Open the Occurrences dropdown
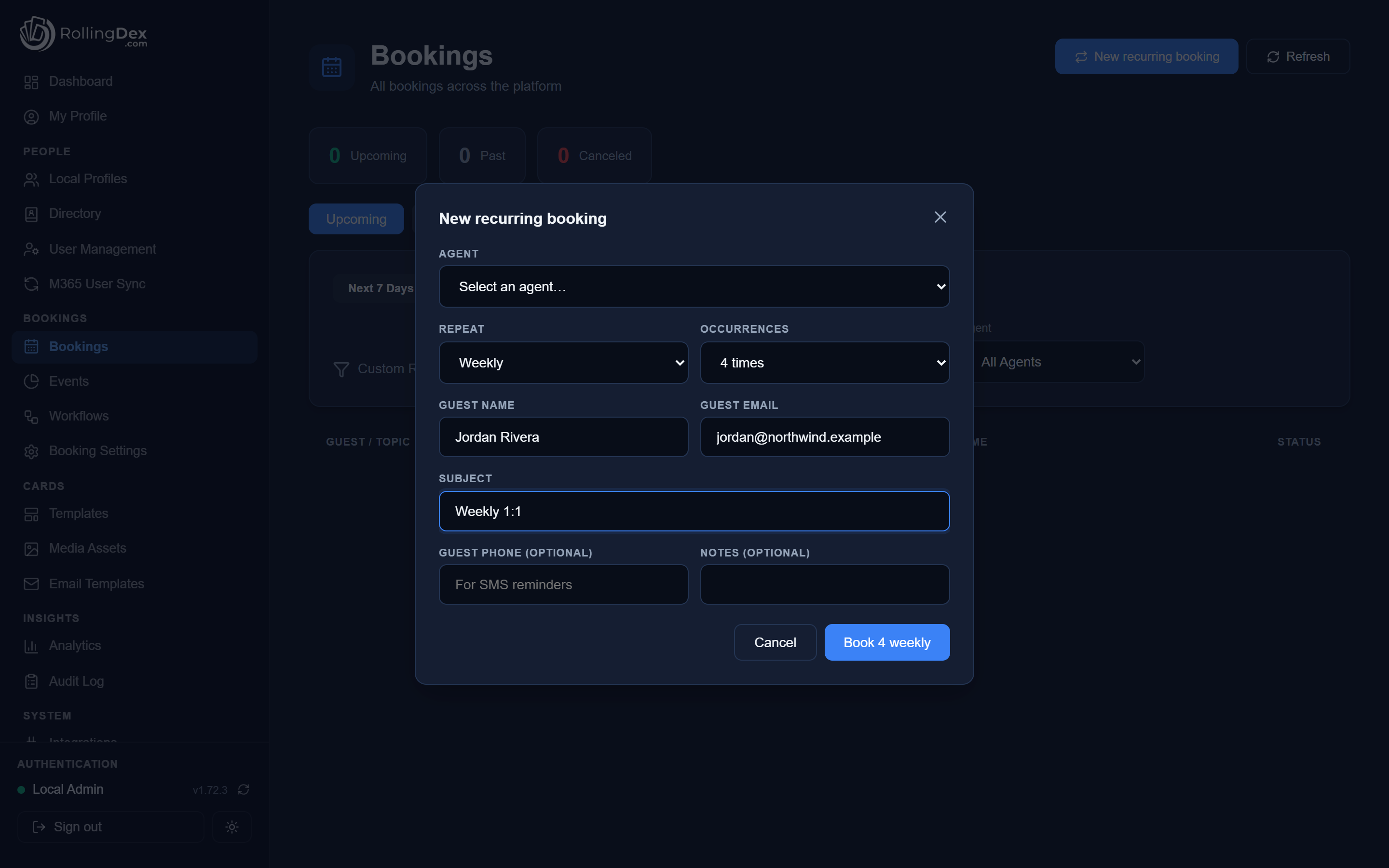This screenshot has height=868, width=1389. click(824, 363)
